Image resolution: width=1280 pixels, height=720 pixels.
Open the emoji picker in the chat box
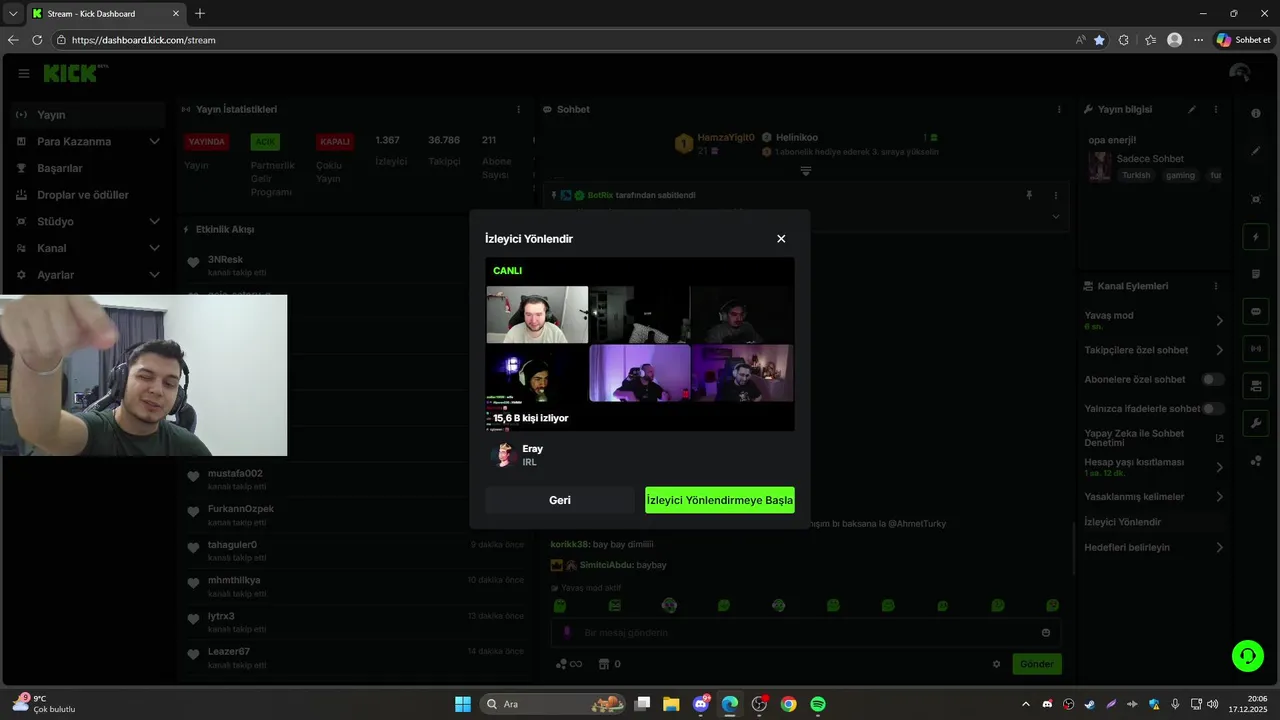click(1046, 633)
